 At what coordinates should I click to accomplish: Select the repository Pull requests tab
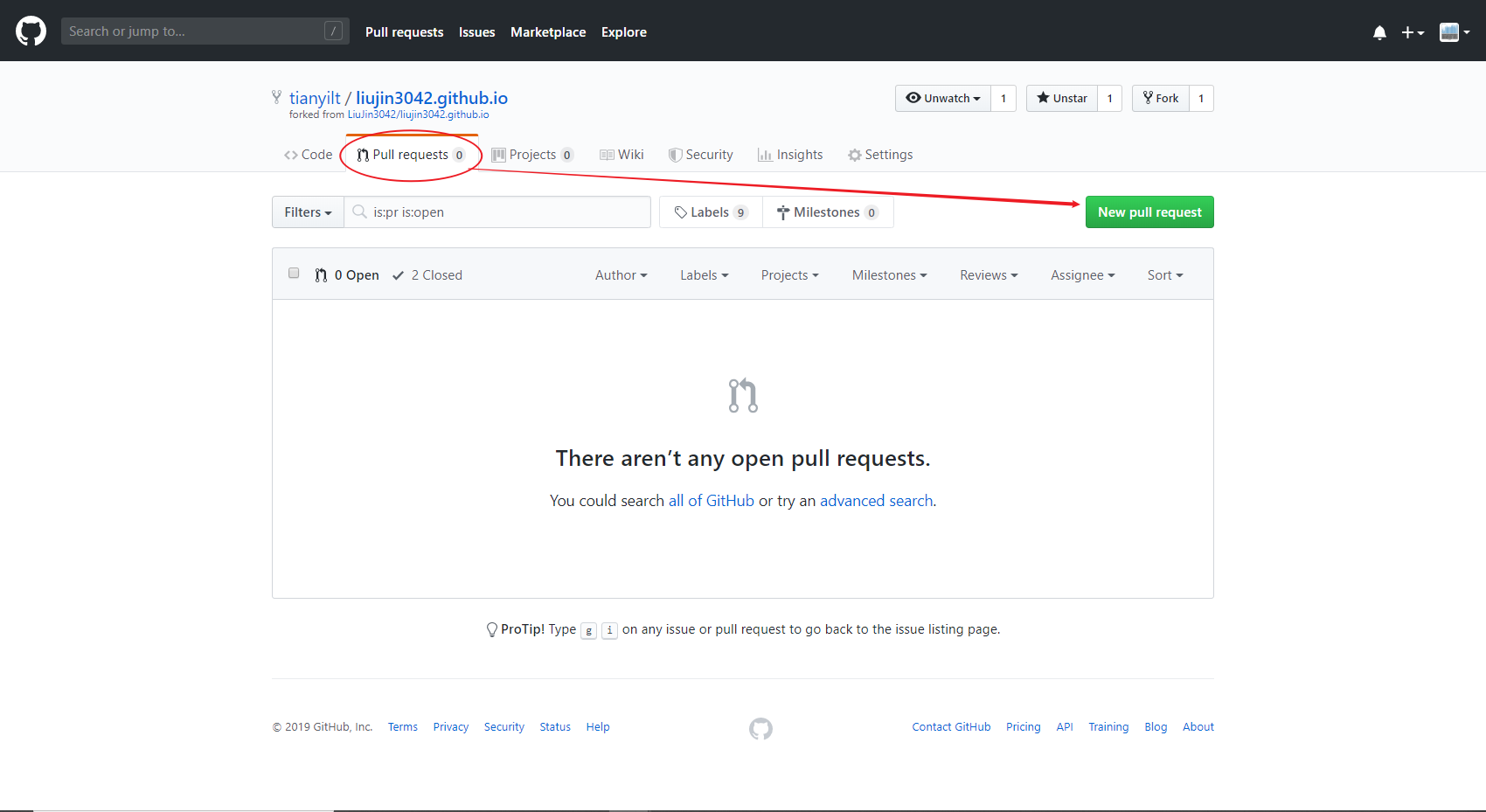point(411,155)
